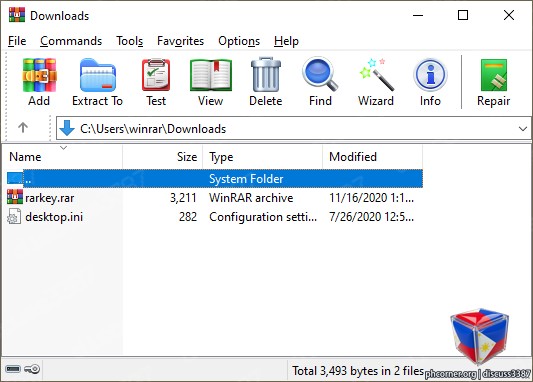This screenshot has height=382, width=533.
Task: Open the View book icon
Action: point(211,75)
